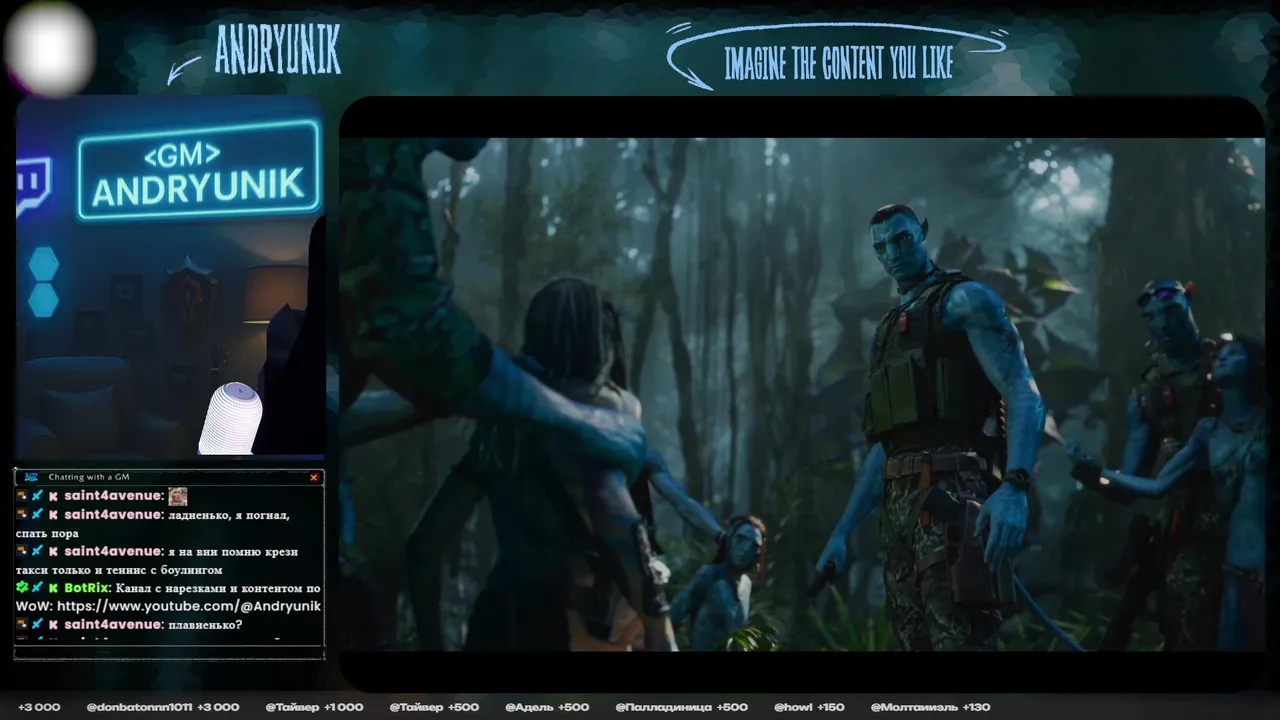Image resolution: width=1280 pixels, height=720 pixels.
Task: Click the message 'плавненько?' in chat
Action: (204, 625)
